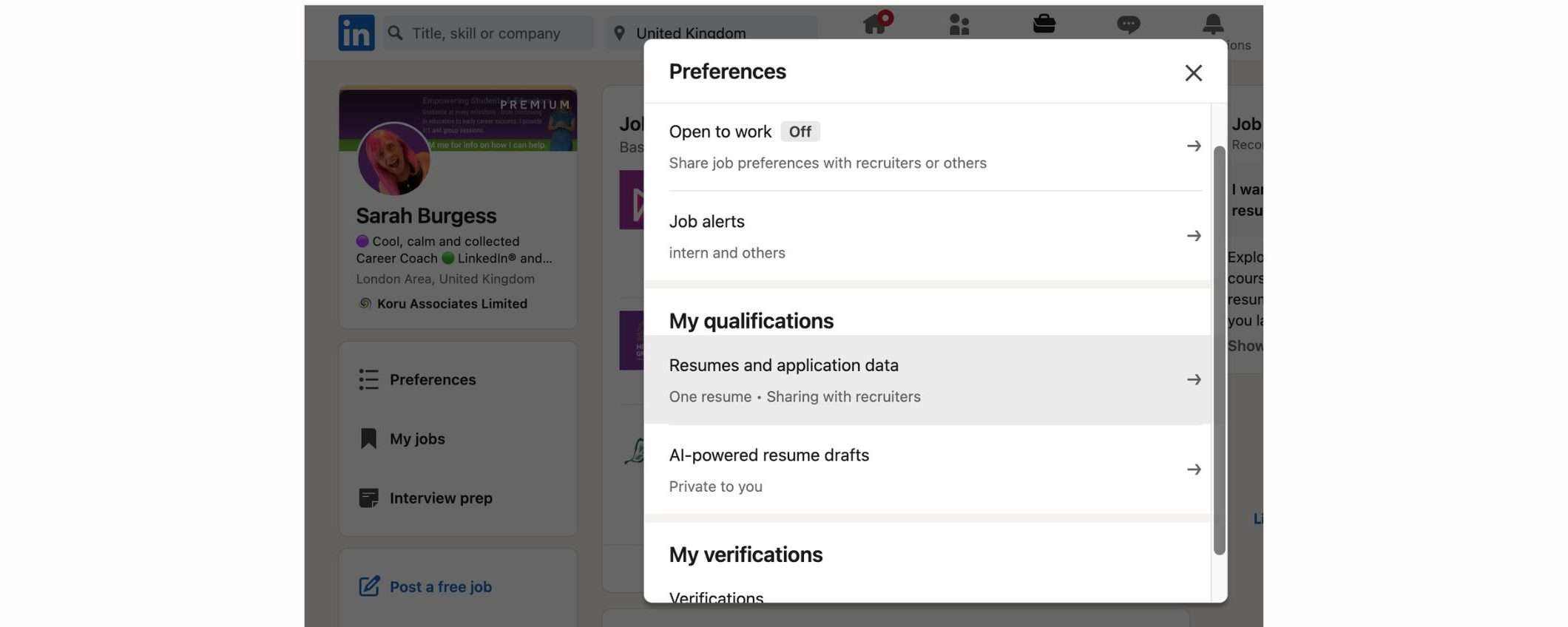The image size is (1568, 627).
Task: Open the Jobs briefcase icon
Action: tap(1044, 24)
